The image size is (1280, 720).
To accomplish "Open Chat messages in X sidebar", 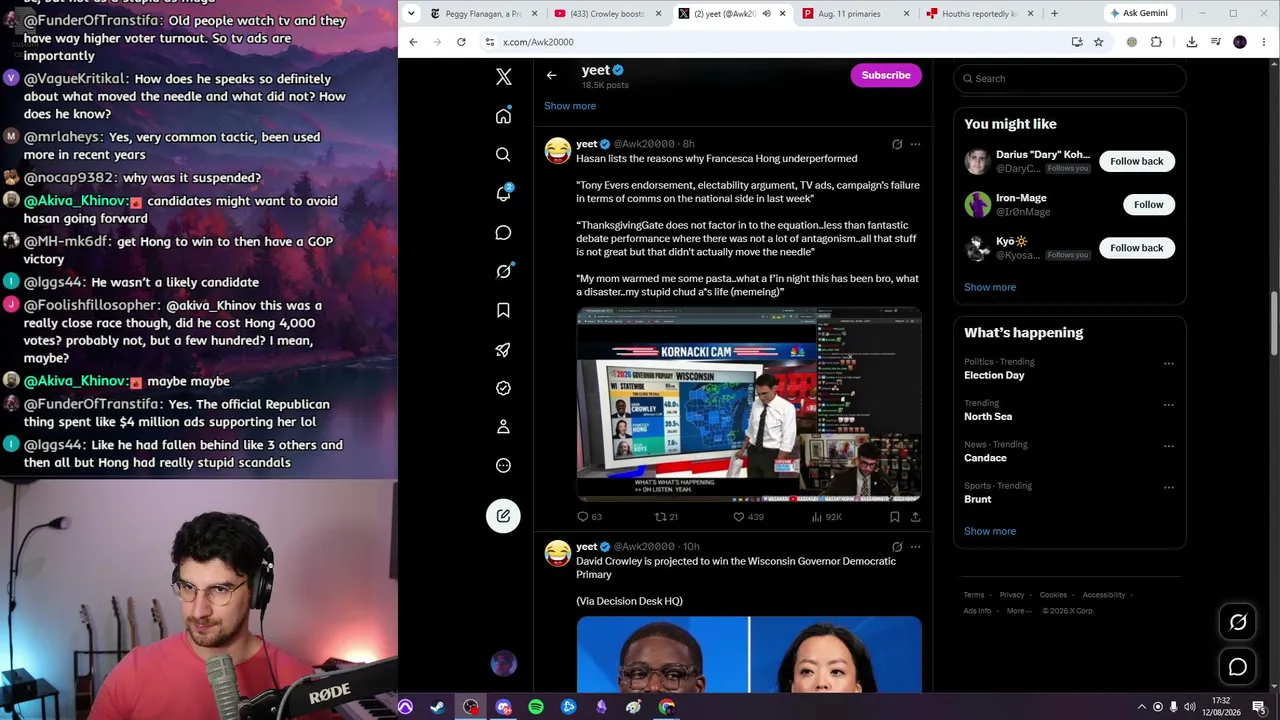I will point(503,232).
